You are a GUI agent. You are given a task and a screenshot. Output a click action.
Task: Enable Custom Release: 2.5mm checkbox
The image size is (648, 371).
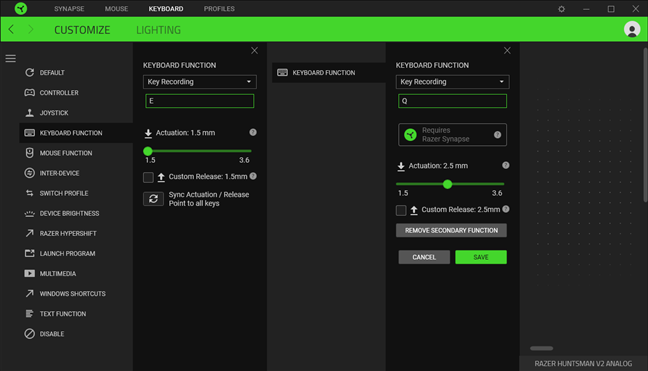point(401,210)
